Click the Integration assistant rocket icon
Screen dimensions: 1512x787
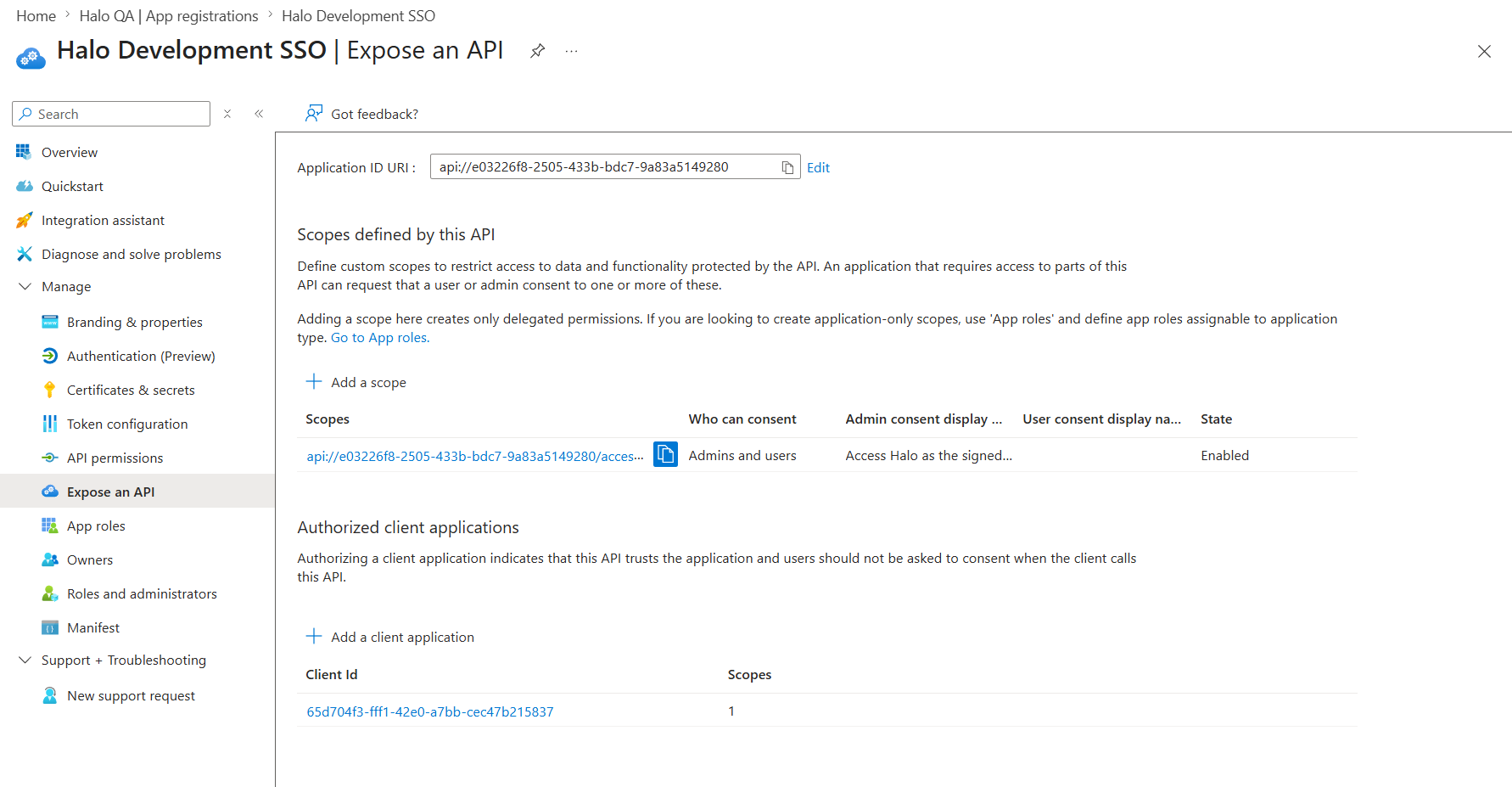click(x=25, y=220)
